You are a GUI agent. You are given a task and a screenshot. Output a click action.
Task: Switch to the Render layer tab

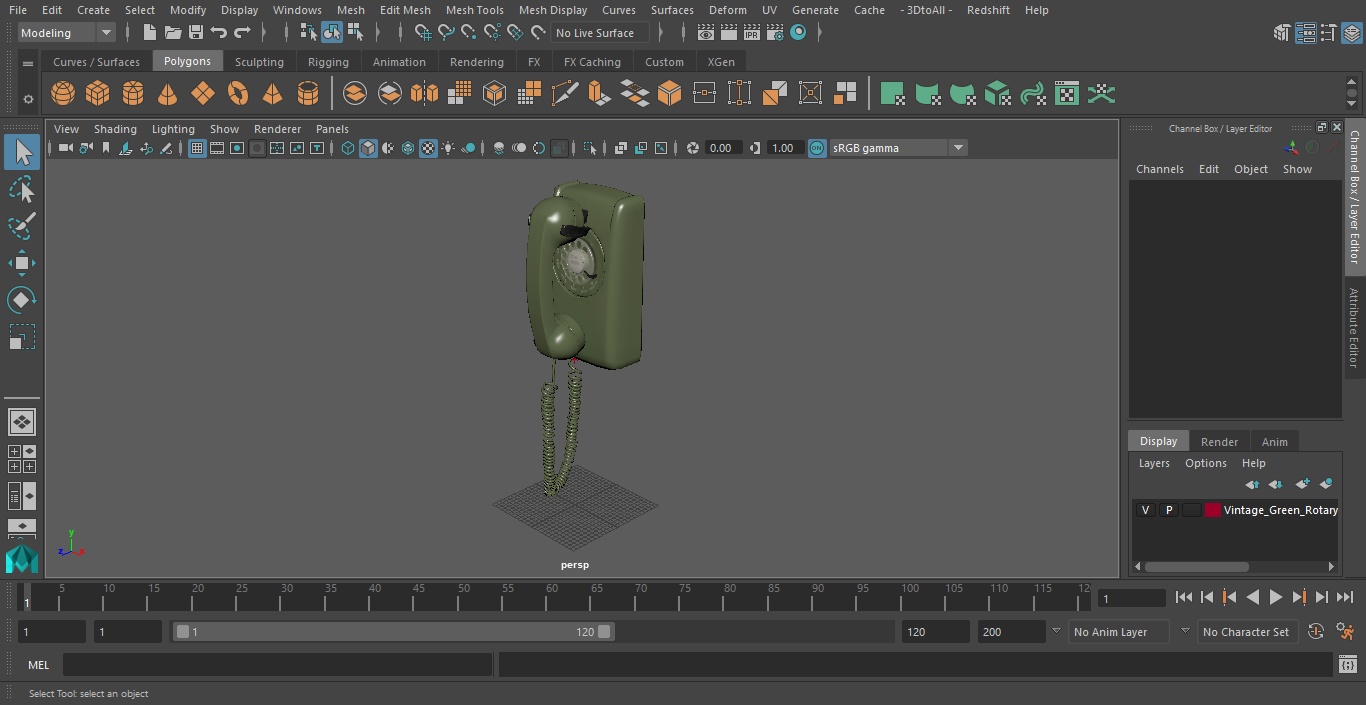point(1219,441)
